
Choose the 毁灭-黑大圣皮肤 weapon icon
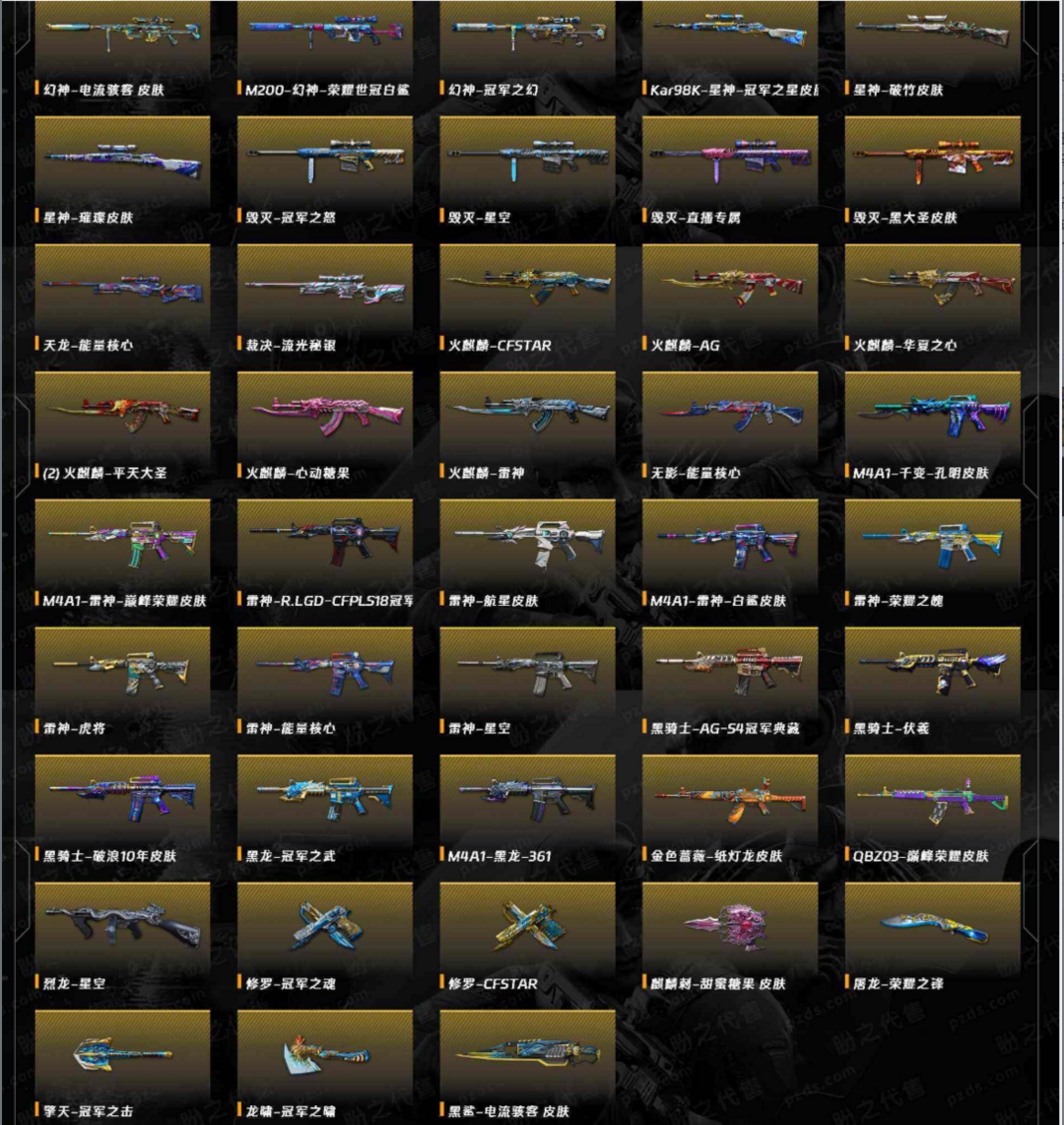(933, 158)
